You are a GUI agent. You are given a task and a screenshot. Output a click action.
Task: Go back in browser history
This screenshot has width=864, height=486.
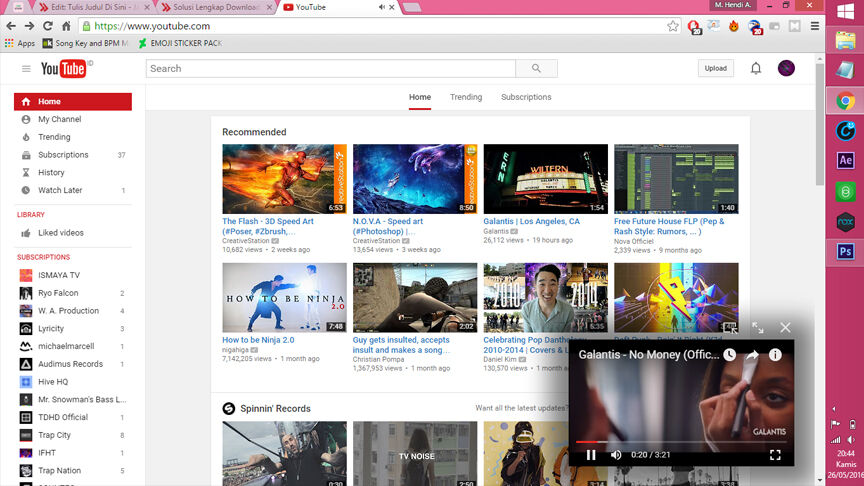click(x=11, y=26)
